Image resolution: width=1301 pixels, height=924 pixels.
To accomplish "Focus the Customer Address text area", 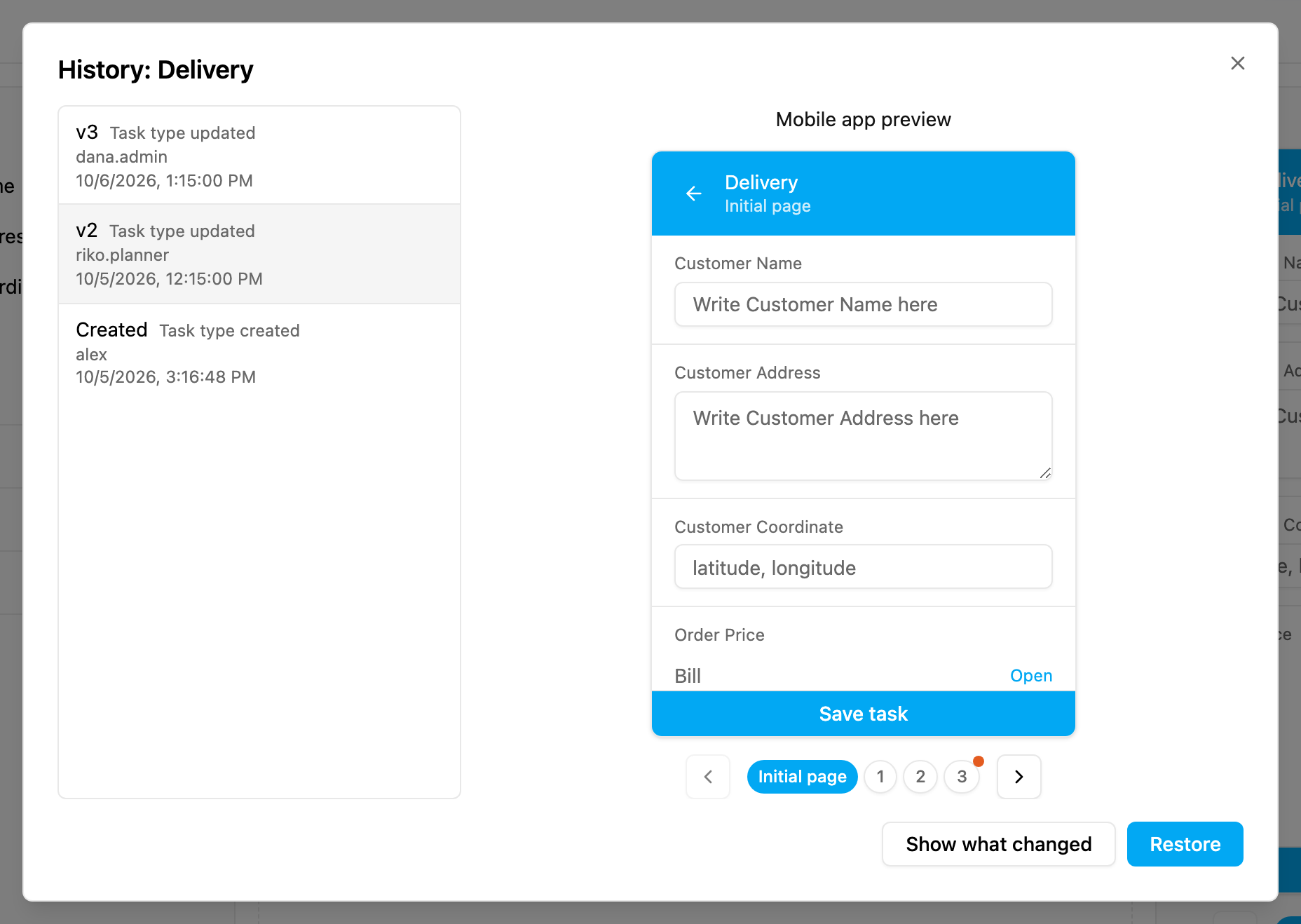I will 864,436.
